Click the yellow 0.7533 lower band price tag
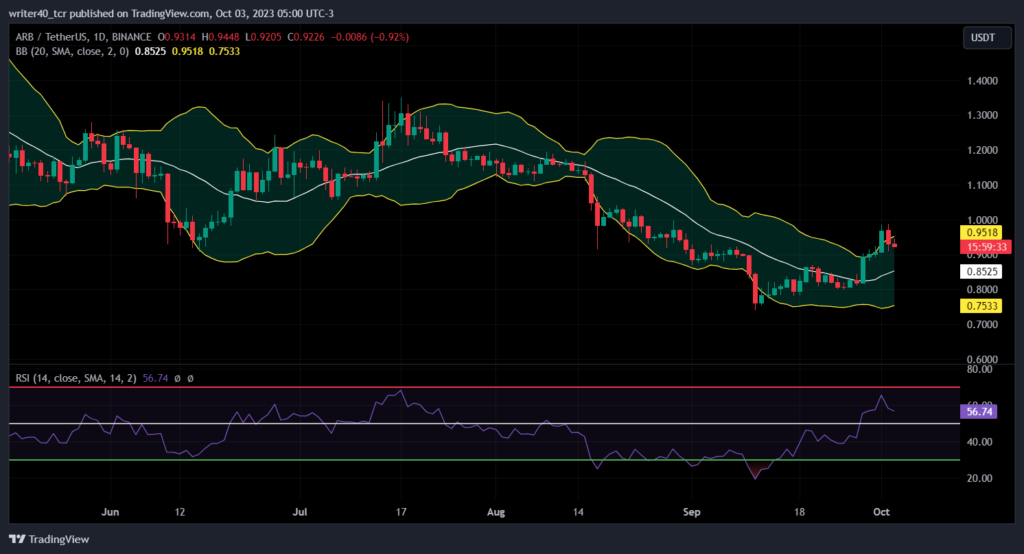1024x554 pixels. click(981, 306)
